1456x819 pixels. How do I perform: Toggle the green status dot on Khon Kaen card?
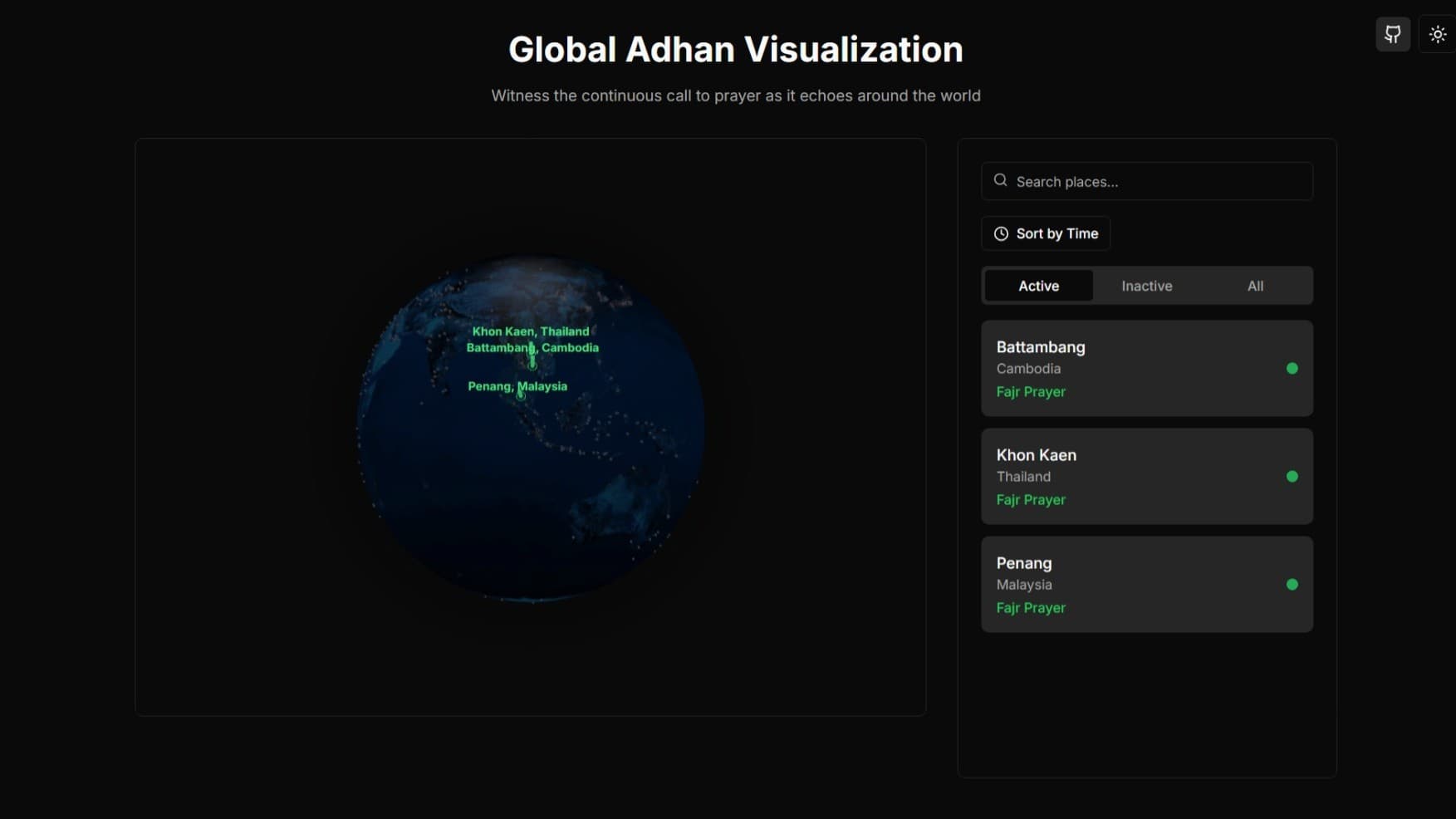click(1292, 476)
